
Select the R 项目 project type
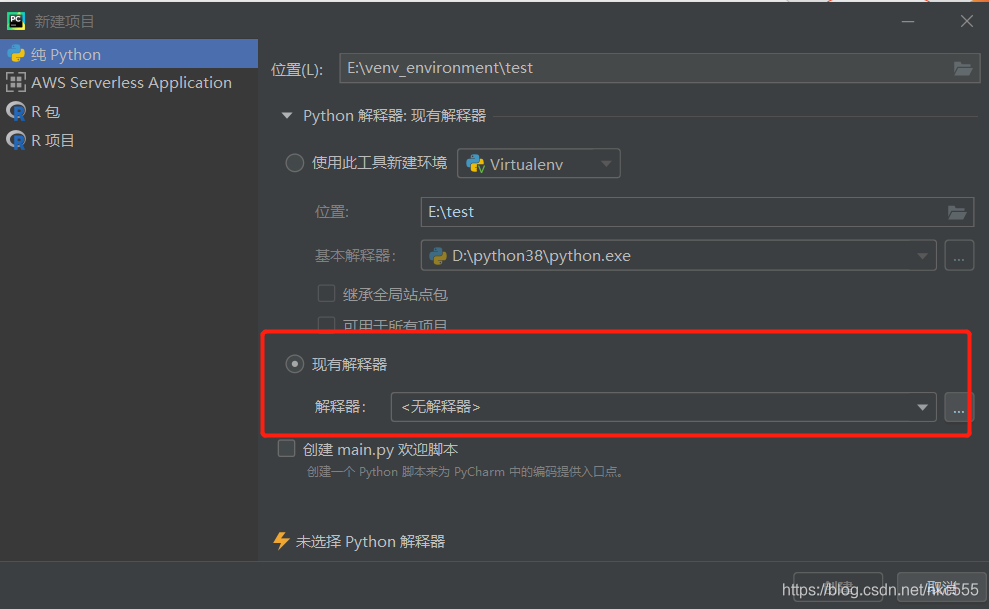129,140
